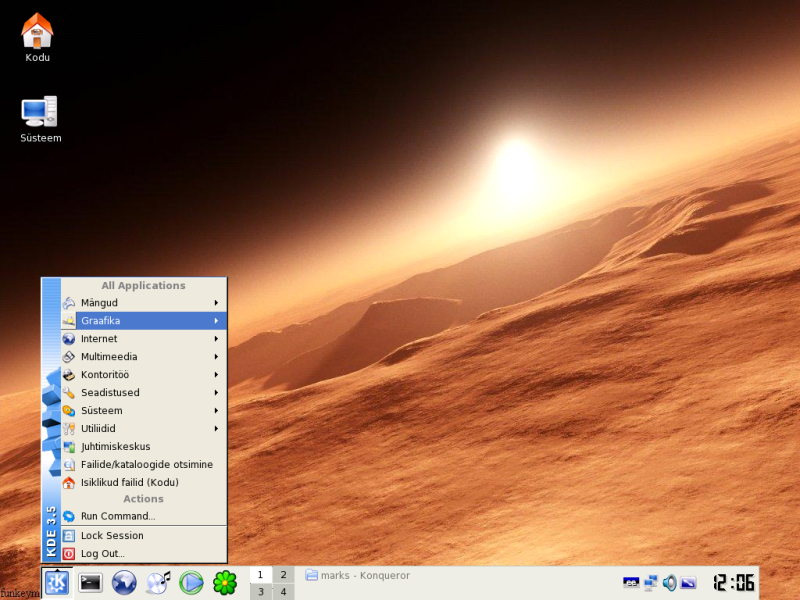Screen dimensions: 800x600
Task: Open the Seadistused menu entry
Action: pyautogui.click(x=144, y=392)
